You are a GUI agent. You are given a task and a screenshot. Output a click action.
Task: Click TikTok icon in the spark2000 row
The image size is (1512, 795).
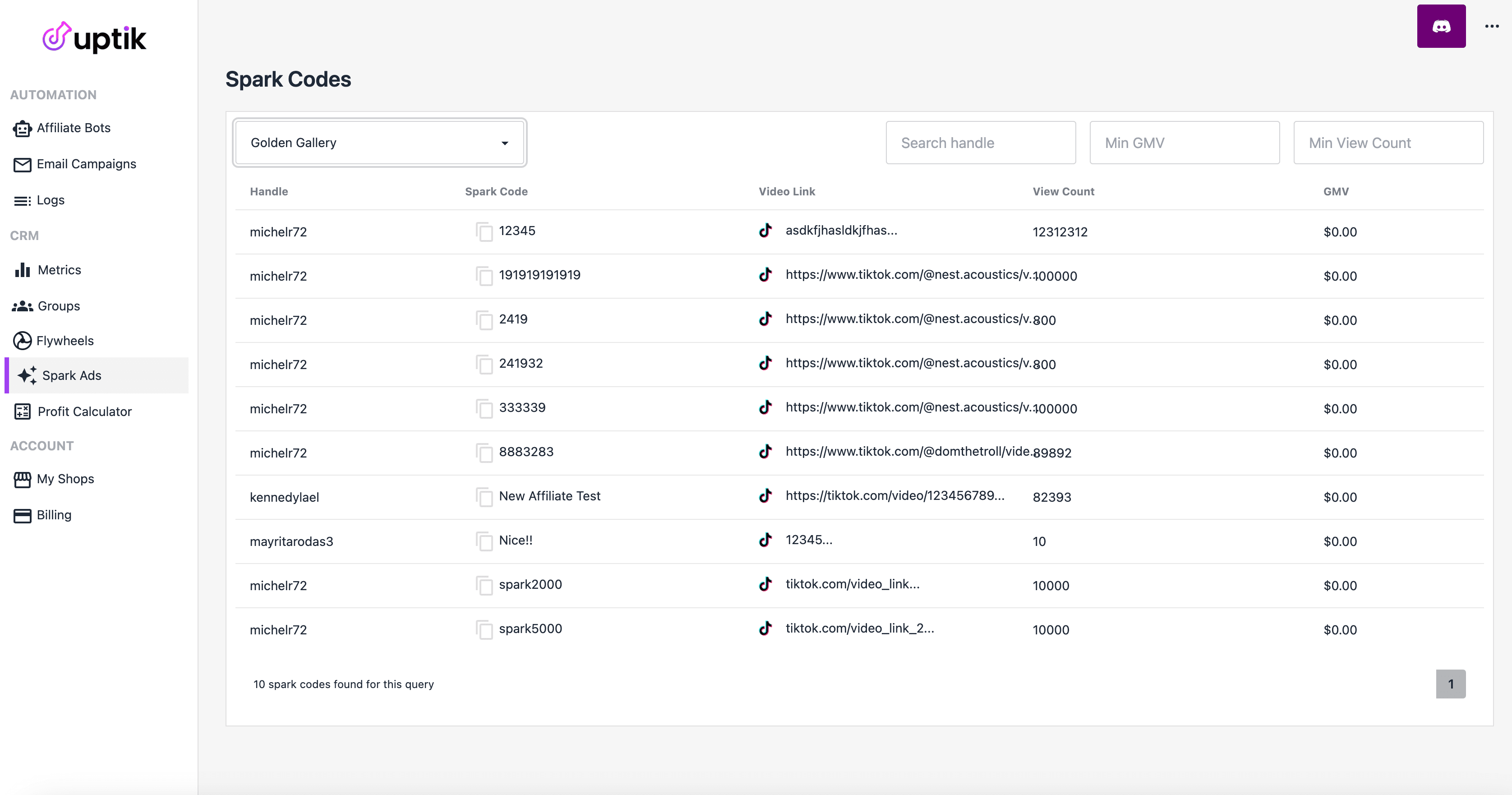pyautogui.click(x=765, y=584)
